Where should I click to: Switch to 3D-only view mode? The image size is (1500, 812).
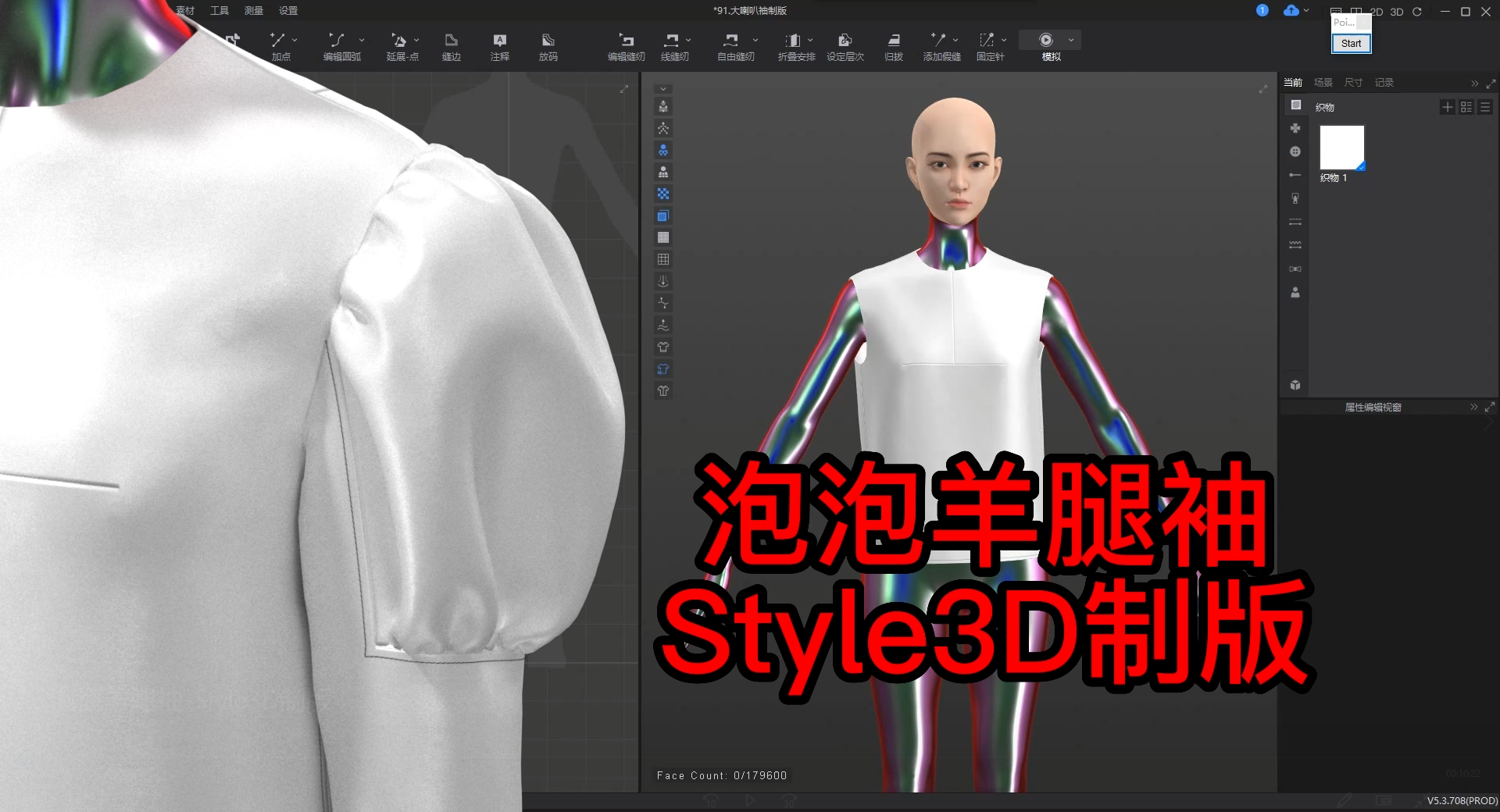pos(1397,12)
